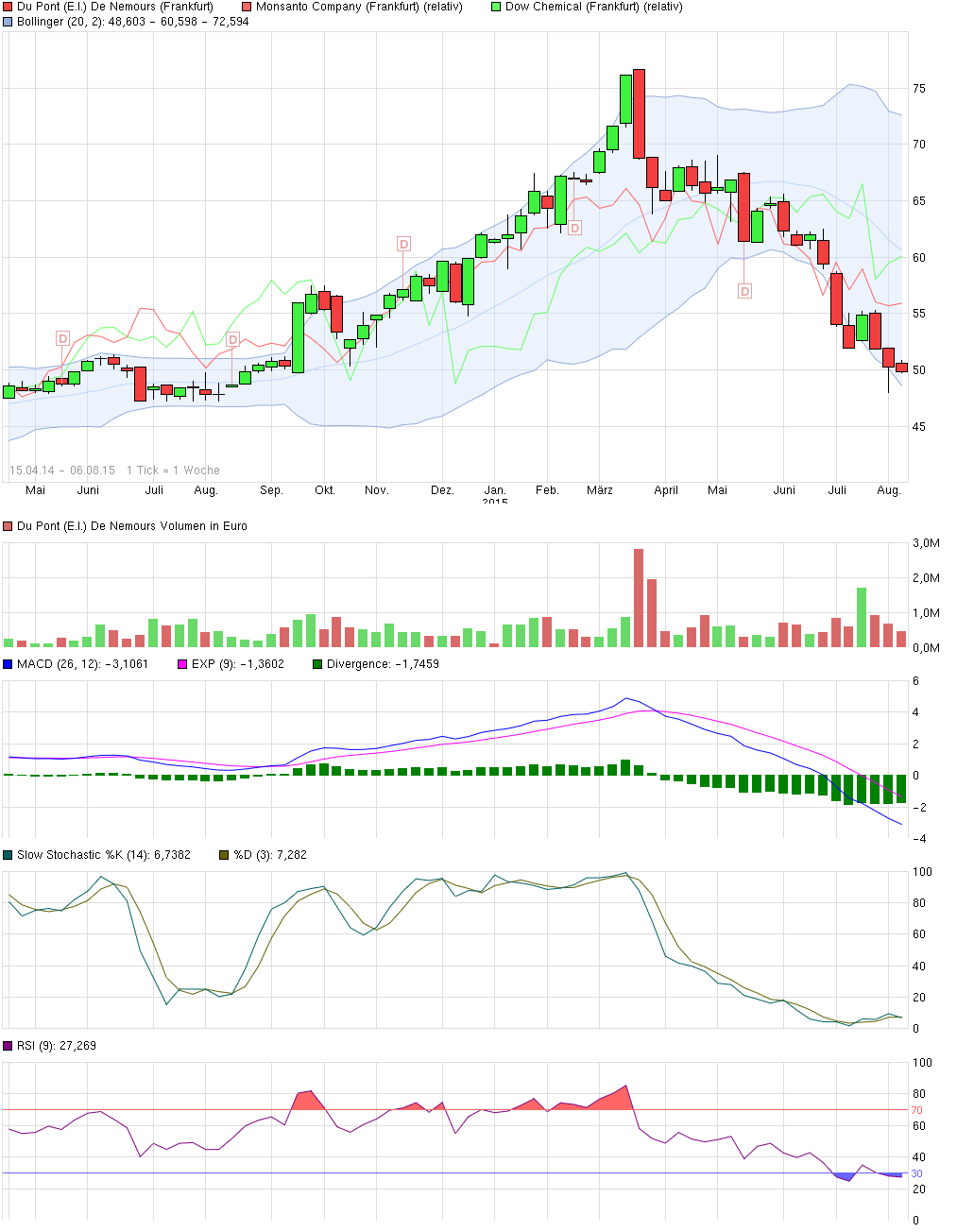Screen dimensions: 957x1232
Task: Click the Du Pont Volumen in Euro label
Action: pos(131,526)
